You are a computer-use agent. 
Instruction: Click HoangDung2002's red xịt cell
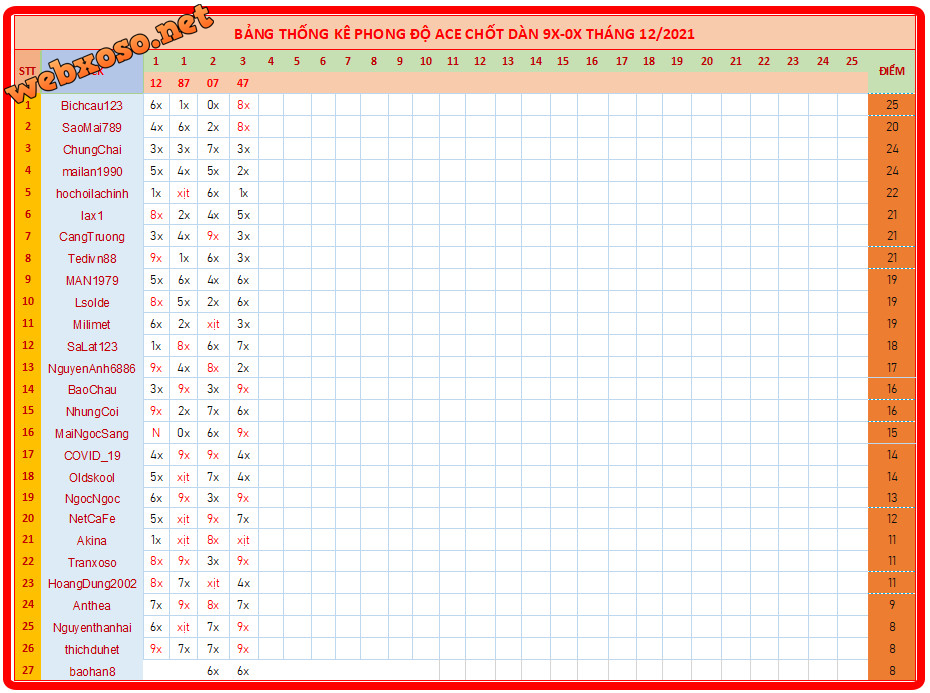(x=213, y=584)
